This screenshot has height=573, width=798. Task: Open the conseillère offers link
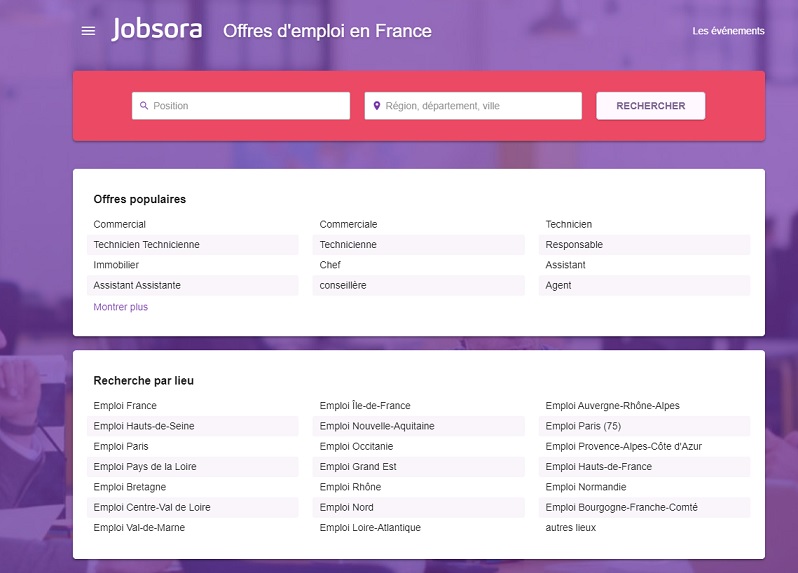(343, 285)
